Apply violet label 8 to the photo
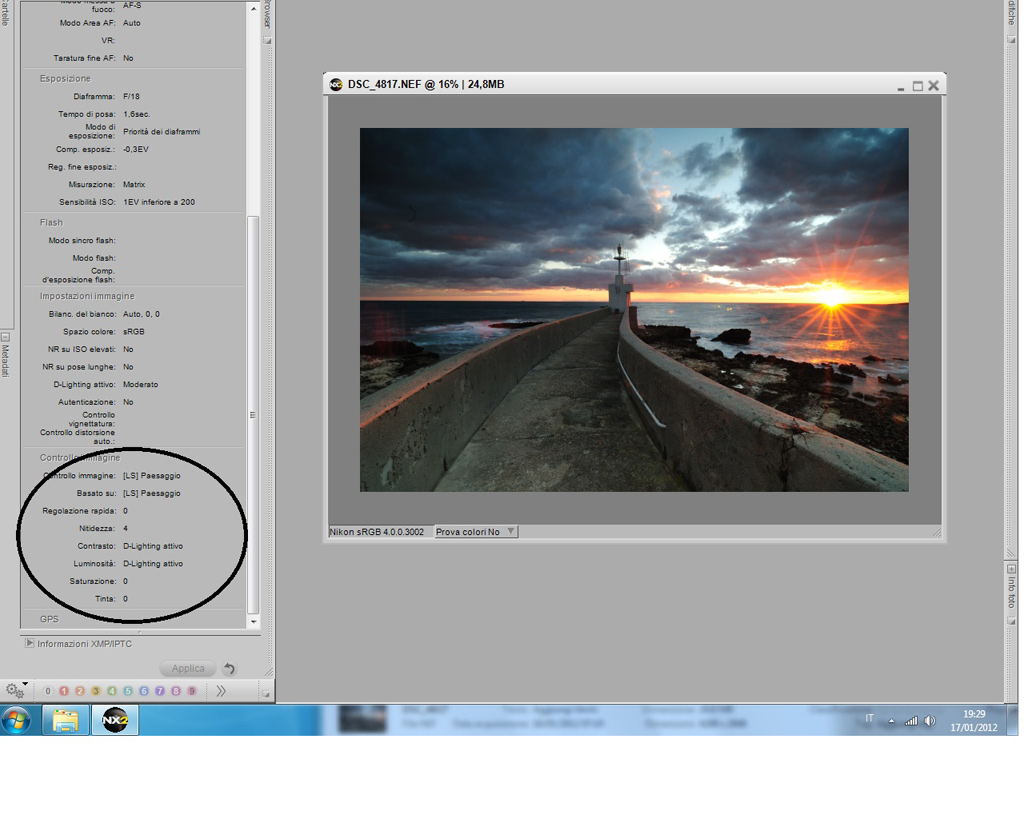Screen dimensions: 1024x819 pos(176,691)
